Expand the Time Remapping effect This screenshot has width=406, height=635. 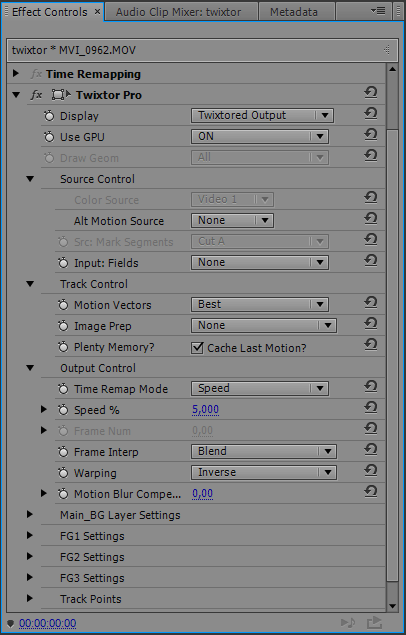coord(16,74)
